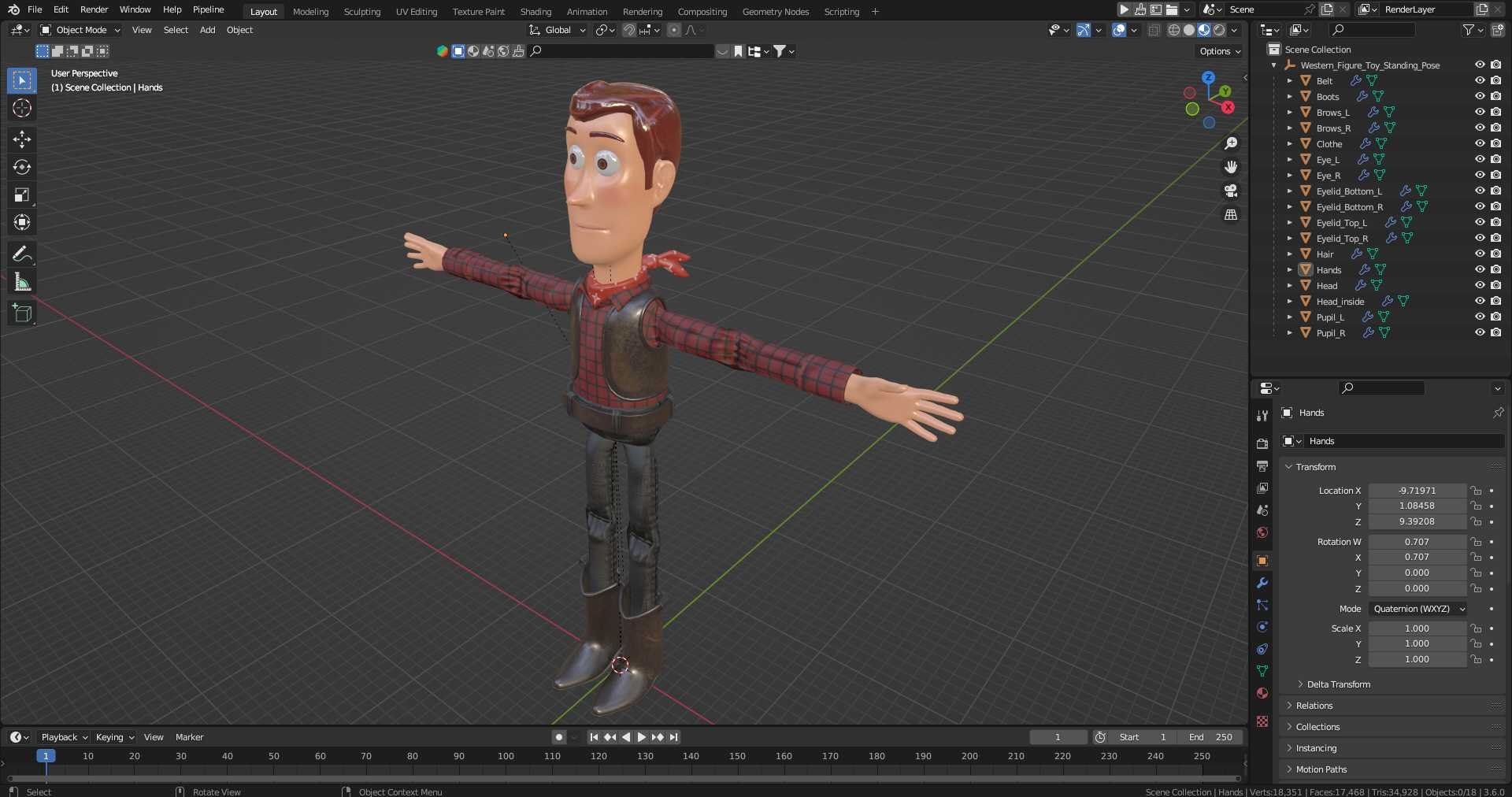Disable rendering for Boots object

pyautogui.click(x=1495, y=96)
